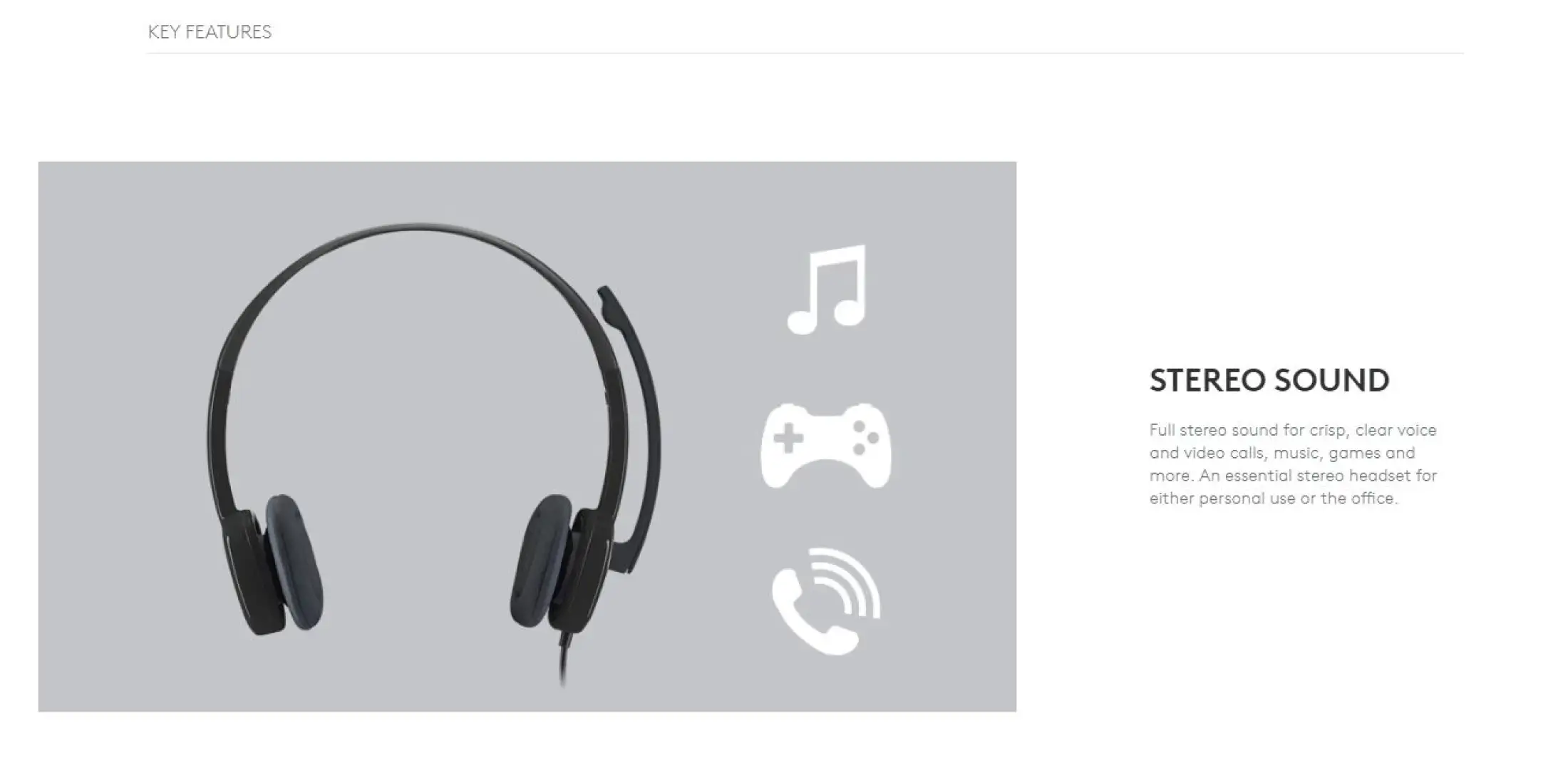Click the word SOUND in the heading
The width and height of the screenshot is (1568, 773).
point(1331,381)
